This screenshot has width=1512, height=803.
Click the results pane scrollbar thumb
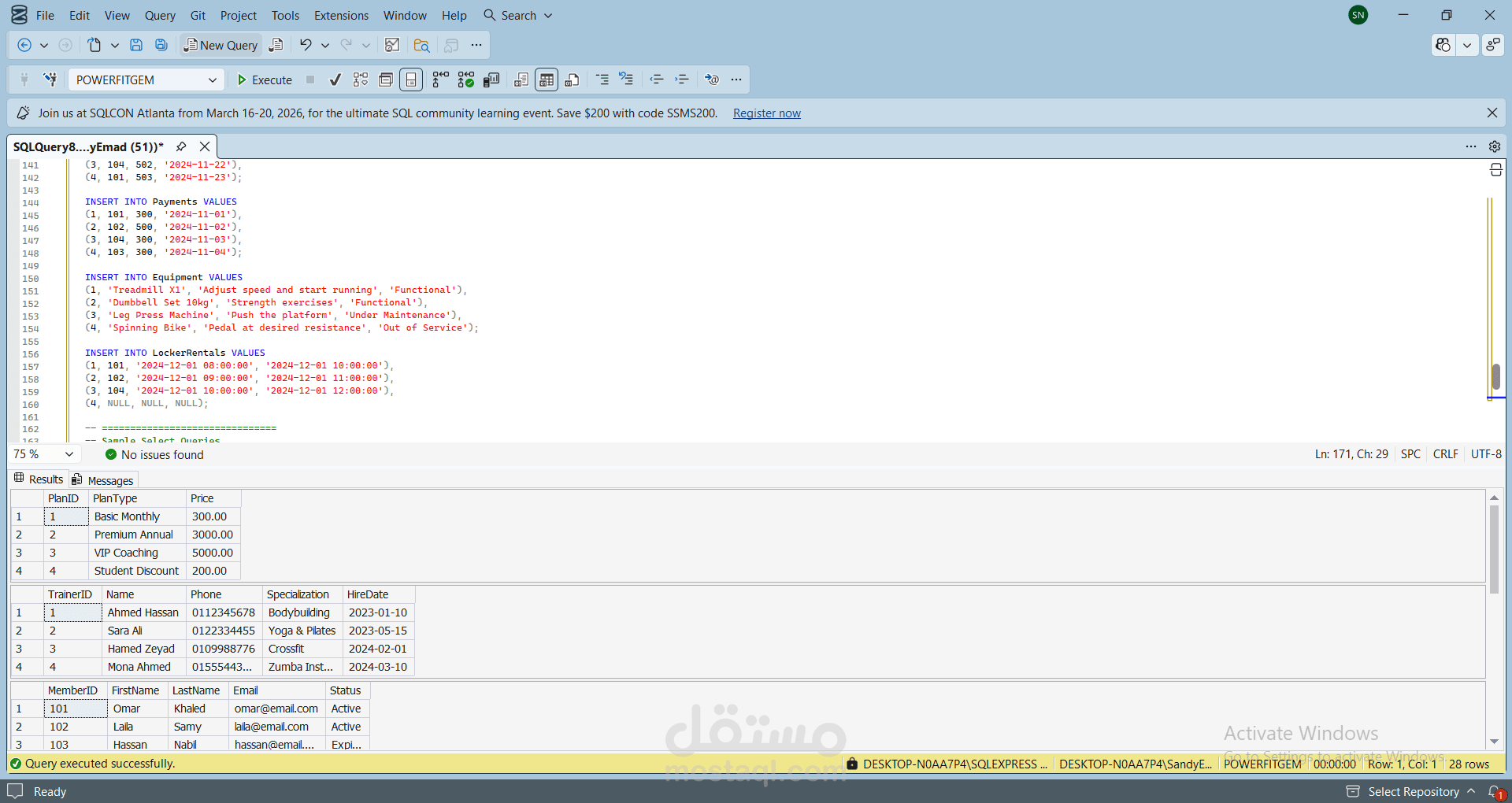[1494, 550]
